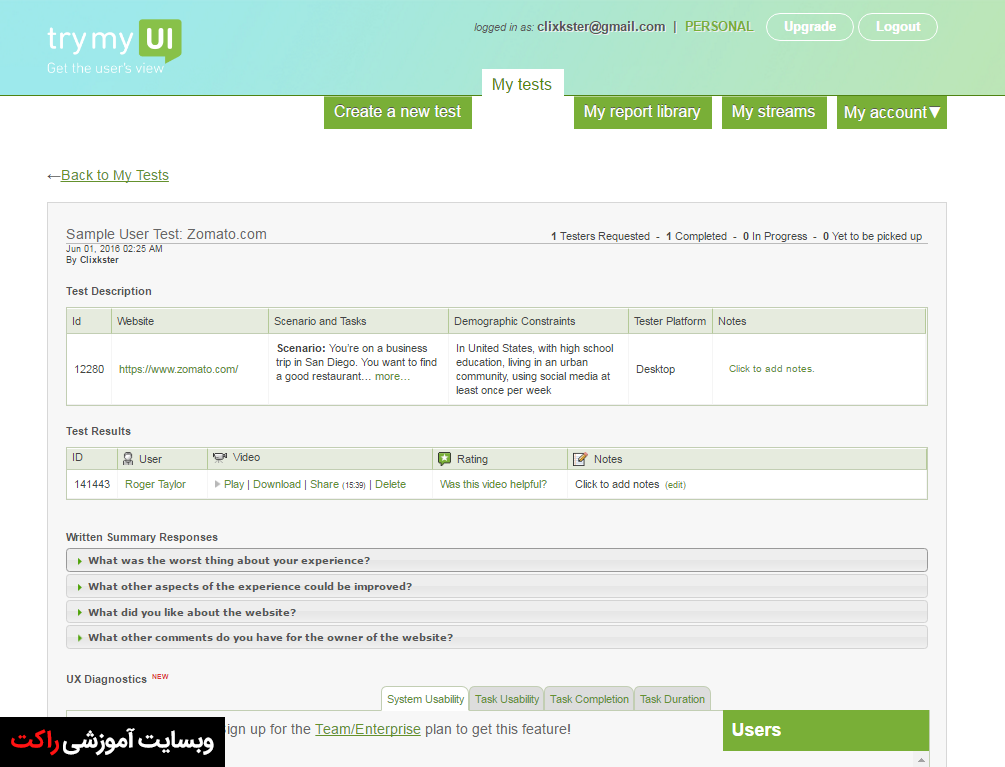Screen dimensions: 1005x767
Task: Select the My tests tab
Action: [521, 84]
